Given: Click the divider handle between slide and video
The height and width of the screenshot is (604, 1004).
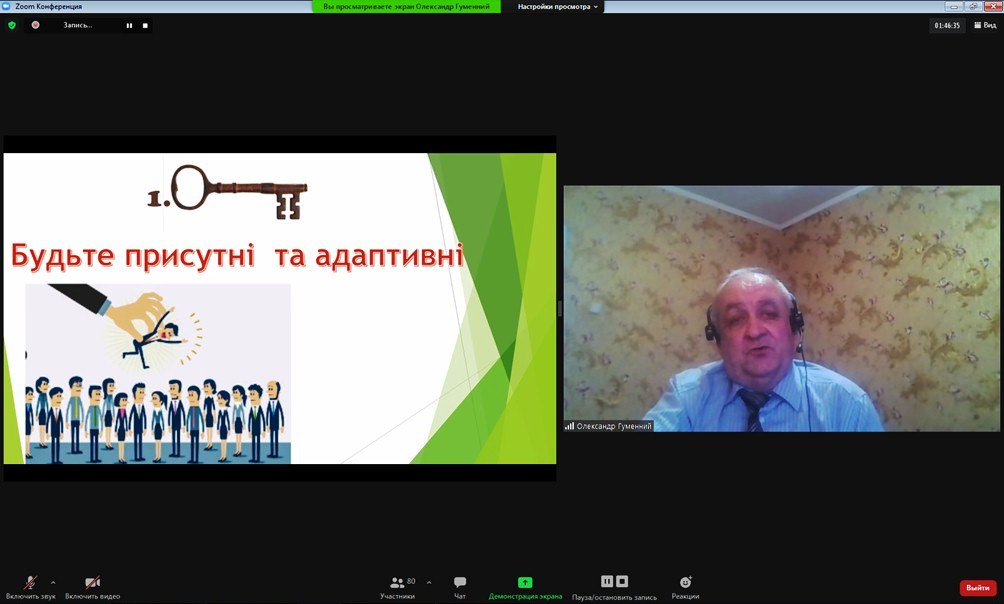Looking at the screenshot, I should click(x=560, y=308).
